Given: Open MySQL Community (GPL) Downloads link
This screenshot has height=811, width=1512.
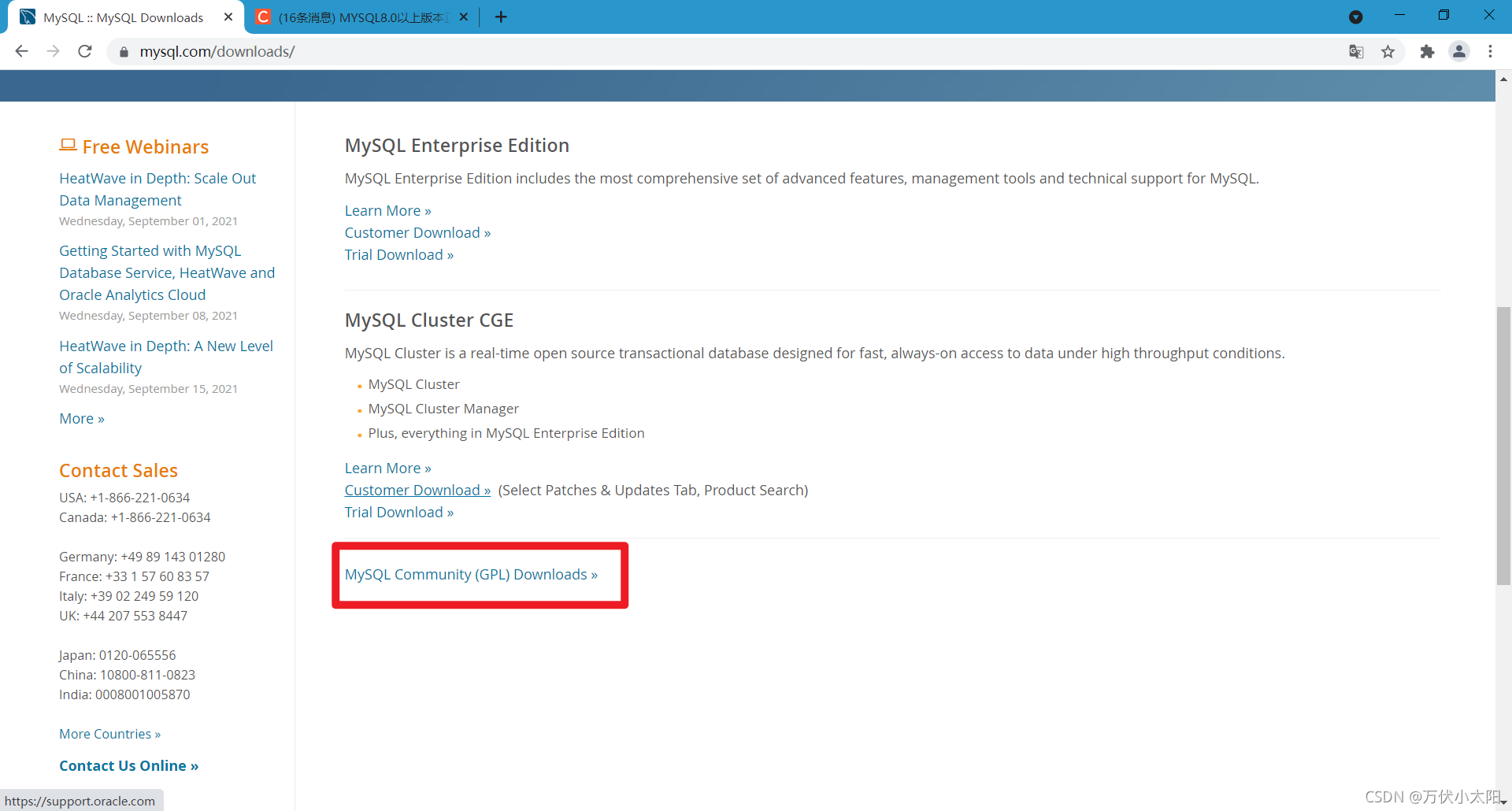Looking at the screenshot, I should [471, 575].
